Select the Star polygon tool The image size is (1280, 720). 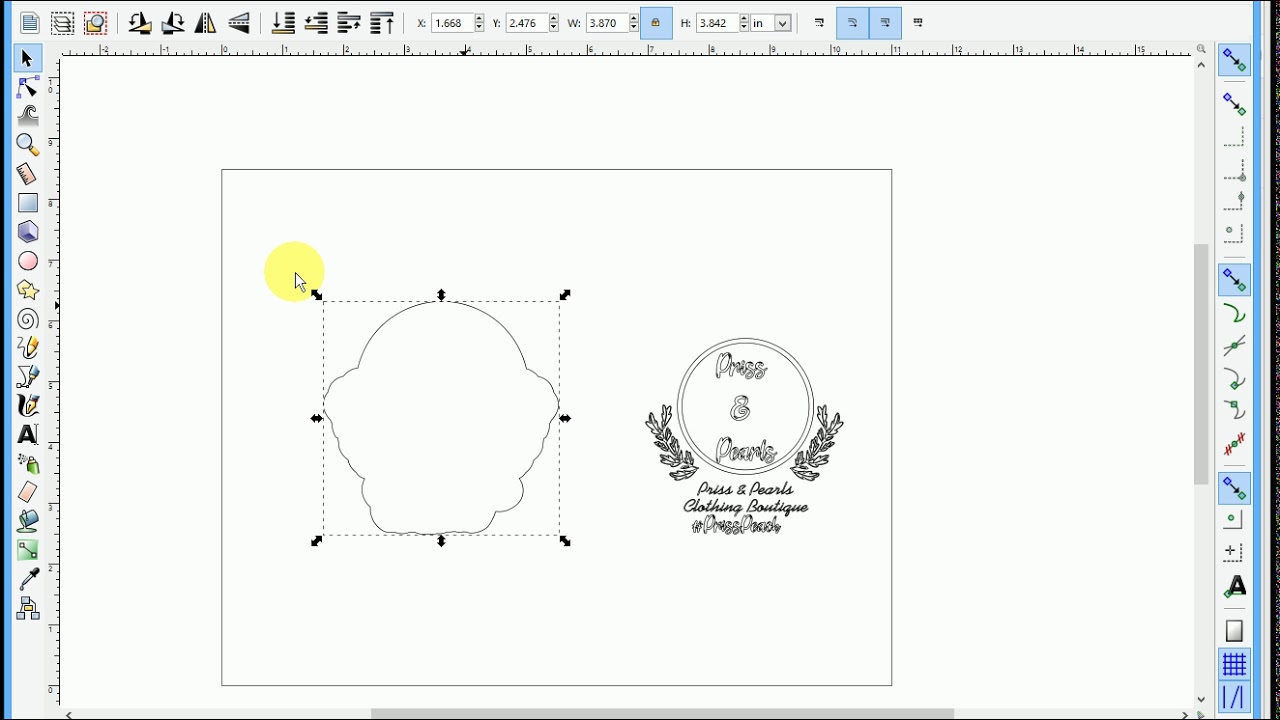tap(28, 290)
